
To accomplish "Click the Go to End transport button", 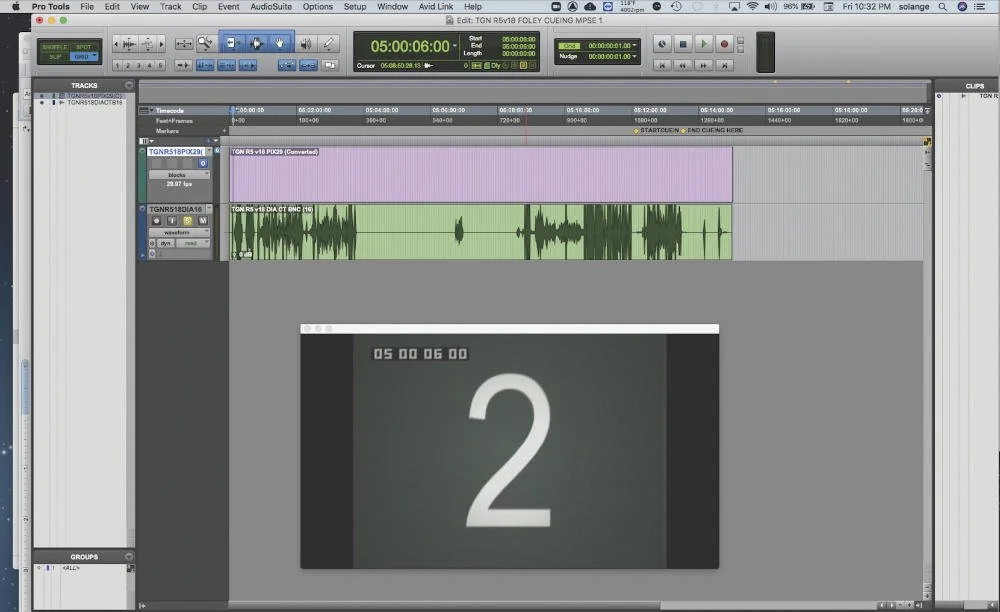I will tap(724, 66).
